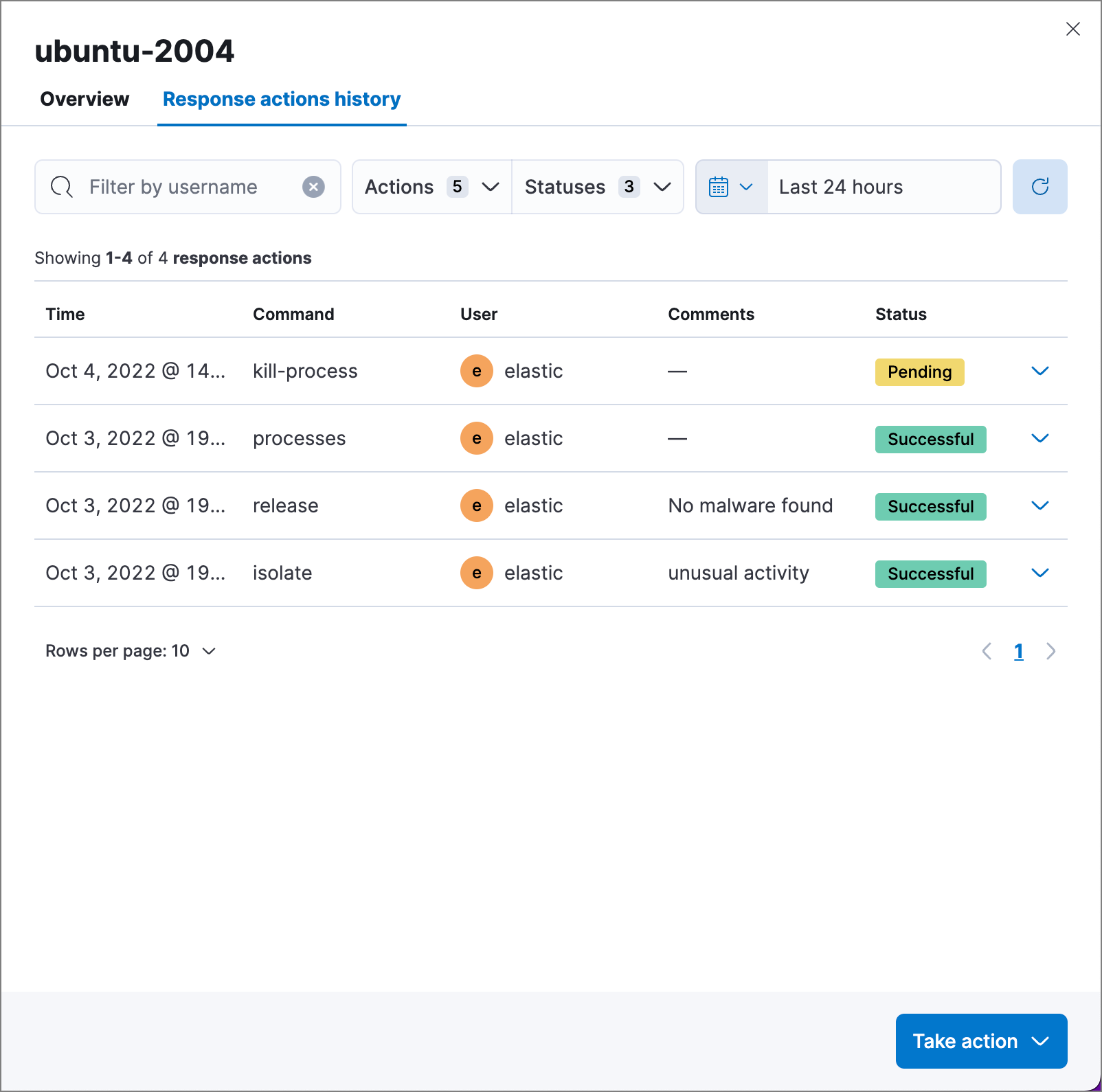
Task: Clear the username filter using the X icon
Action: click(x=314, y=186)
